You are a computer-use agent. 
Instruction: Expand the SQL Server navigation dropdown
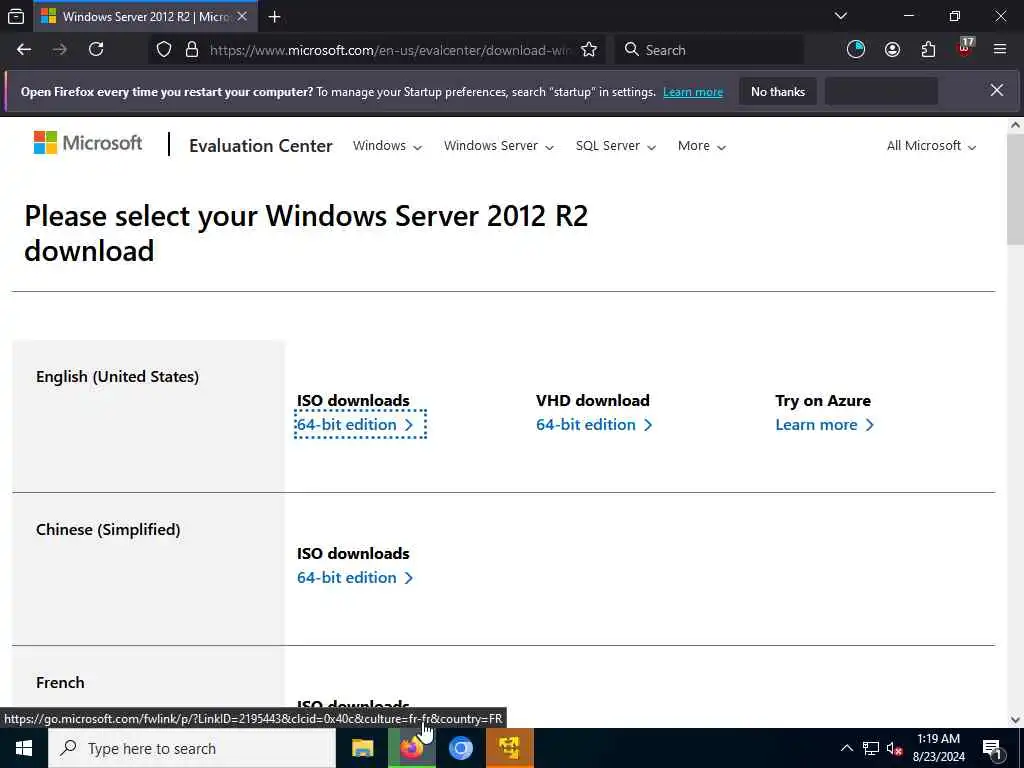(x=615, y=146)
